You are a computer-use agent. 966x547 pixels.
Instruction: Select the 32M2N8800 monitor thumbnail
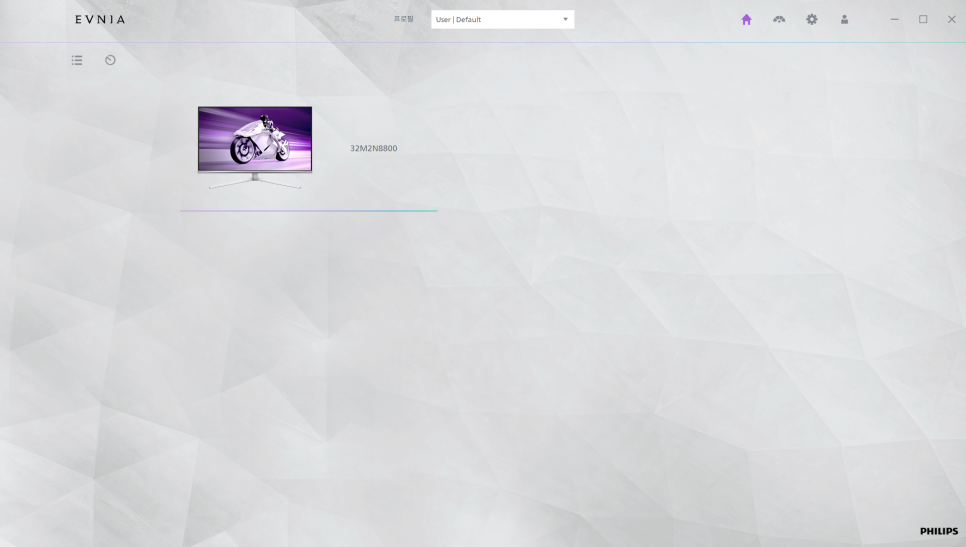[255, 147]
